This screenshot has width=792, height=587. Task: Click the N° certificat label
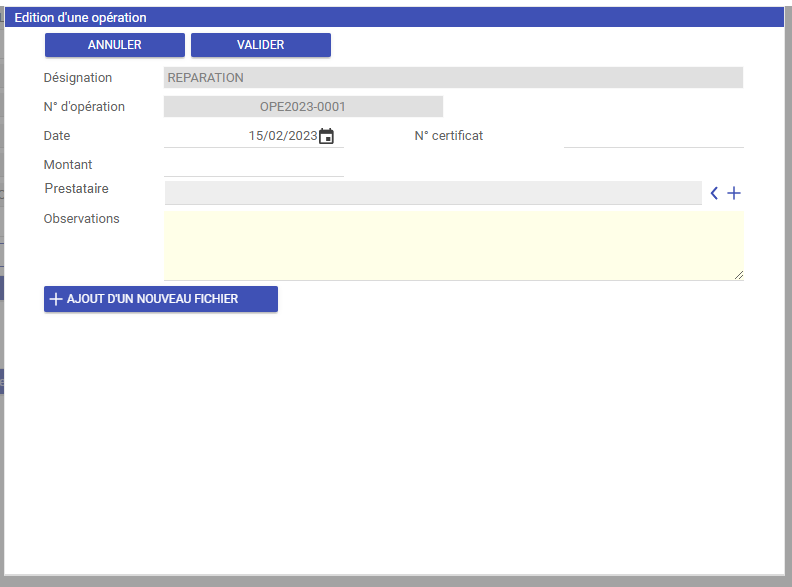(x=449, y=136)
